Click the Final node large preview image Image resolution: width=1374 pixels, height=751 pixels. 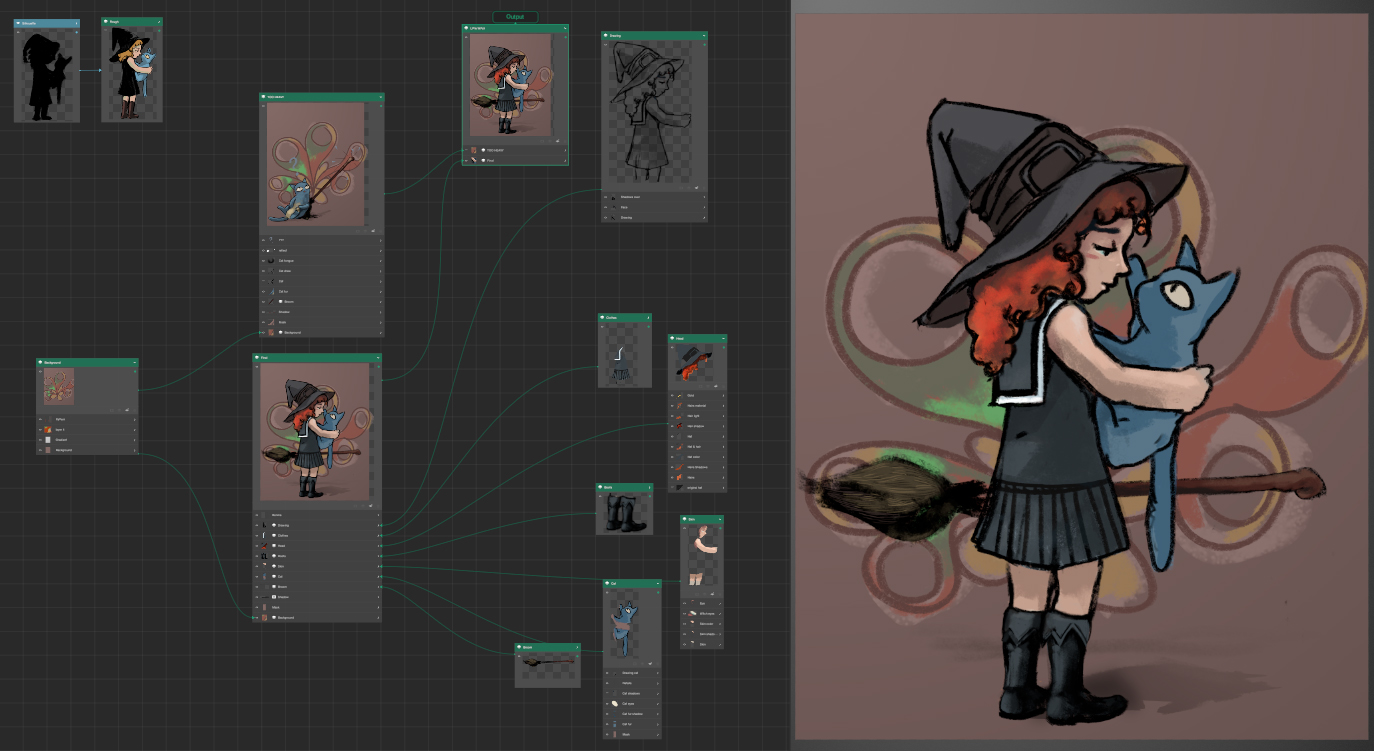click(x=315, y=432)
